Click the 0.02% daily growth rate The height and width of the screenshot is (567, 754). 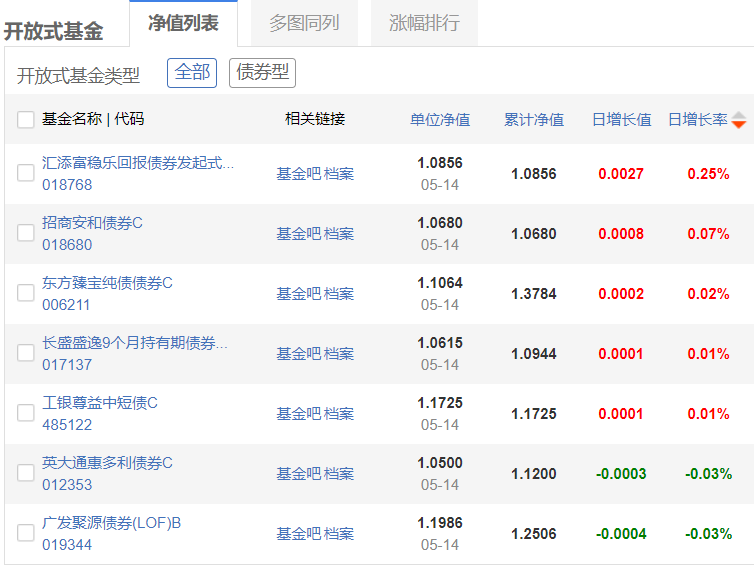click(x=708, y=294)
